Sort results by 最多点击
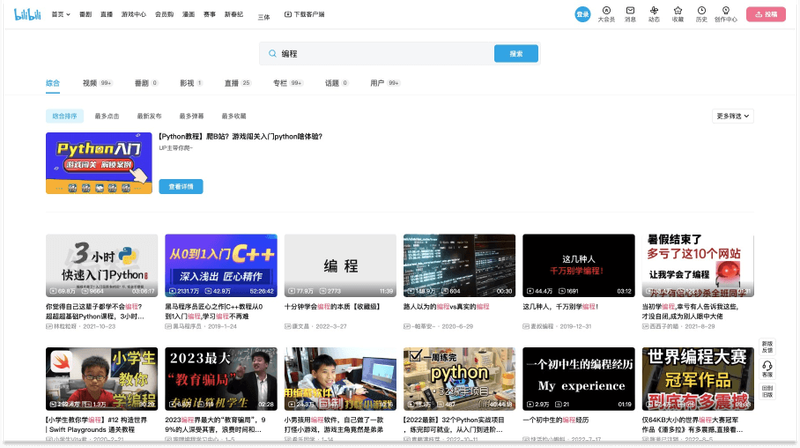 (107, 116)
